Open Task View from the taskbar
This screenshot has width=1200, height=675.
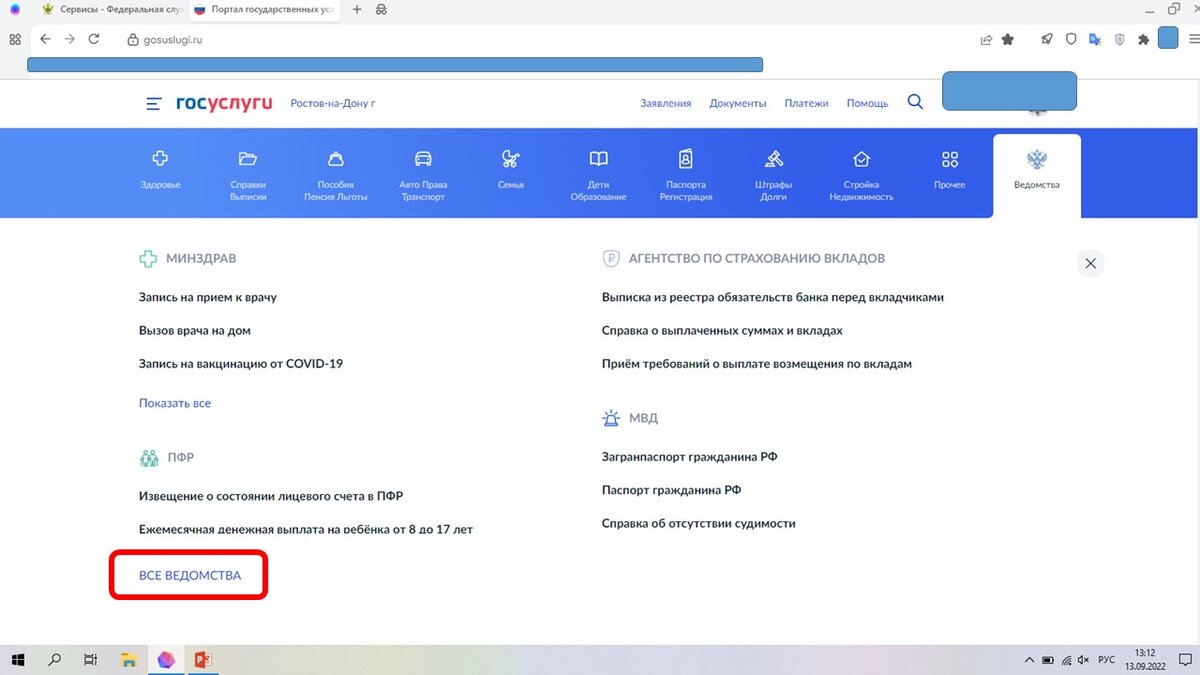point(91,659)
